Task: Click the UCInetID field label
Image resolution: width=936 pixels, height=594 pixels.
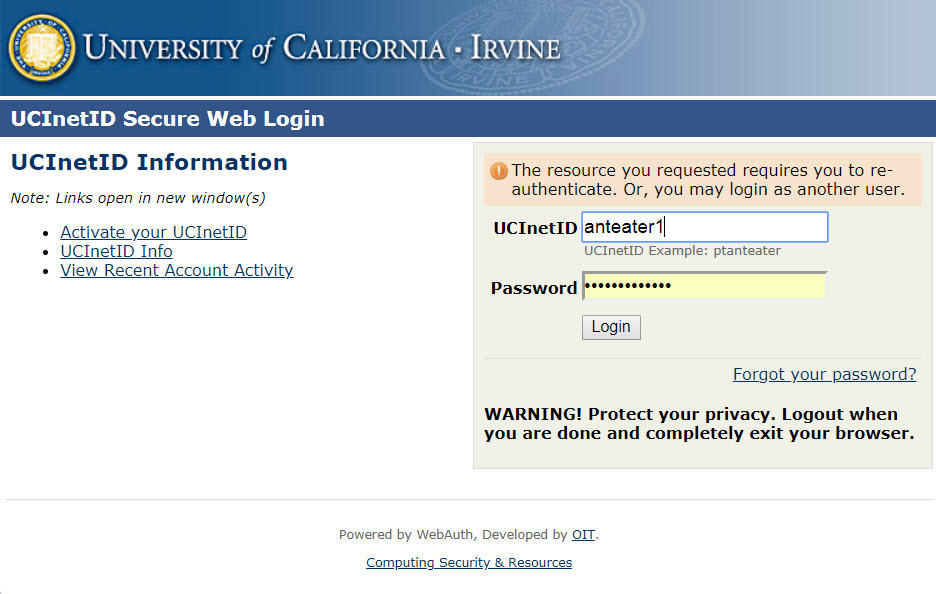Action: coord(535,228)
